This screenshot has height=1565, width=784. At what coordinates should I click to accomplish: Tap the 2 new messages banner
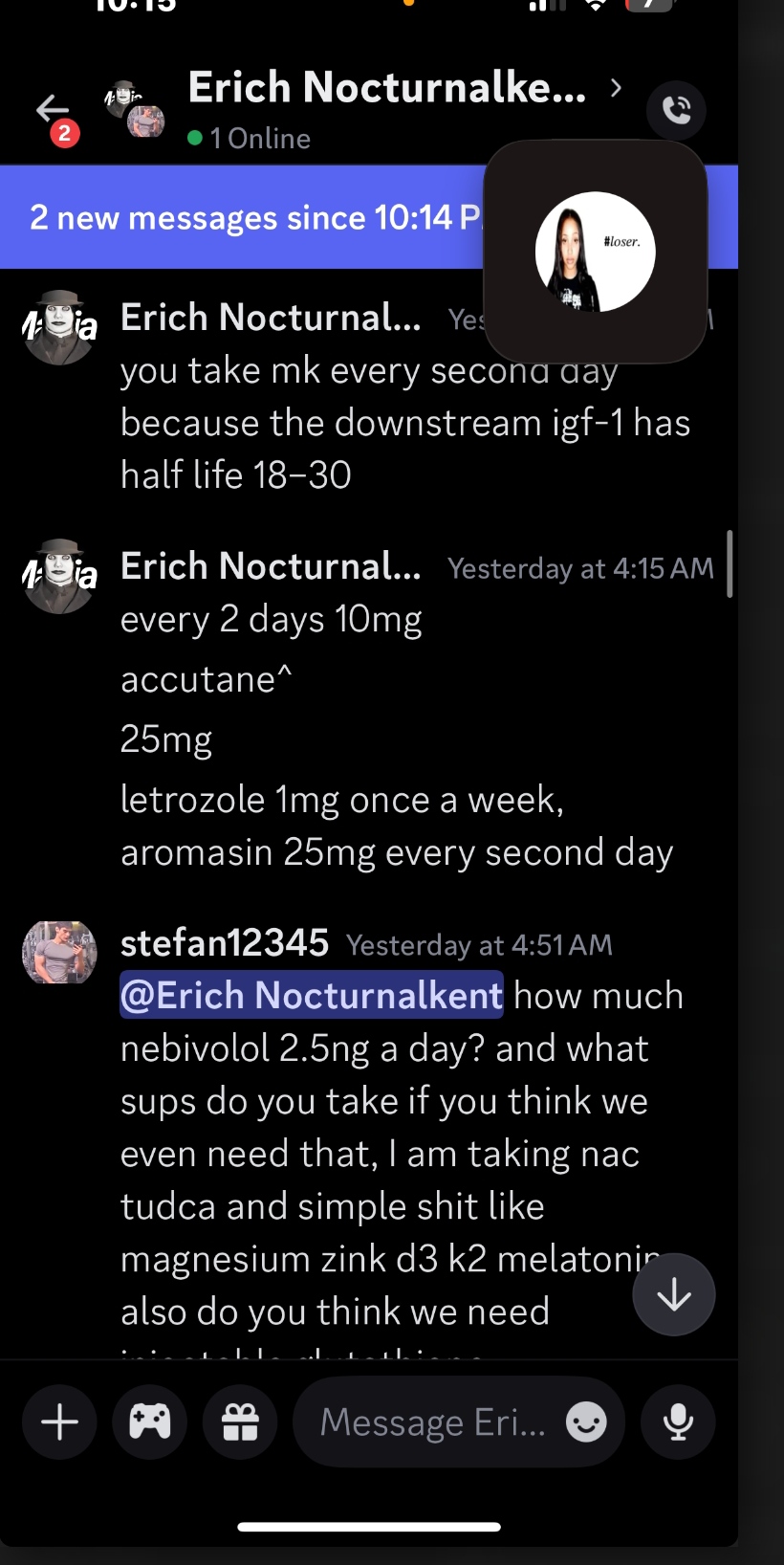[249, 218]
